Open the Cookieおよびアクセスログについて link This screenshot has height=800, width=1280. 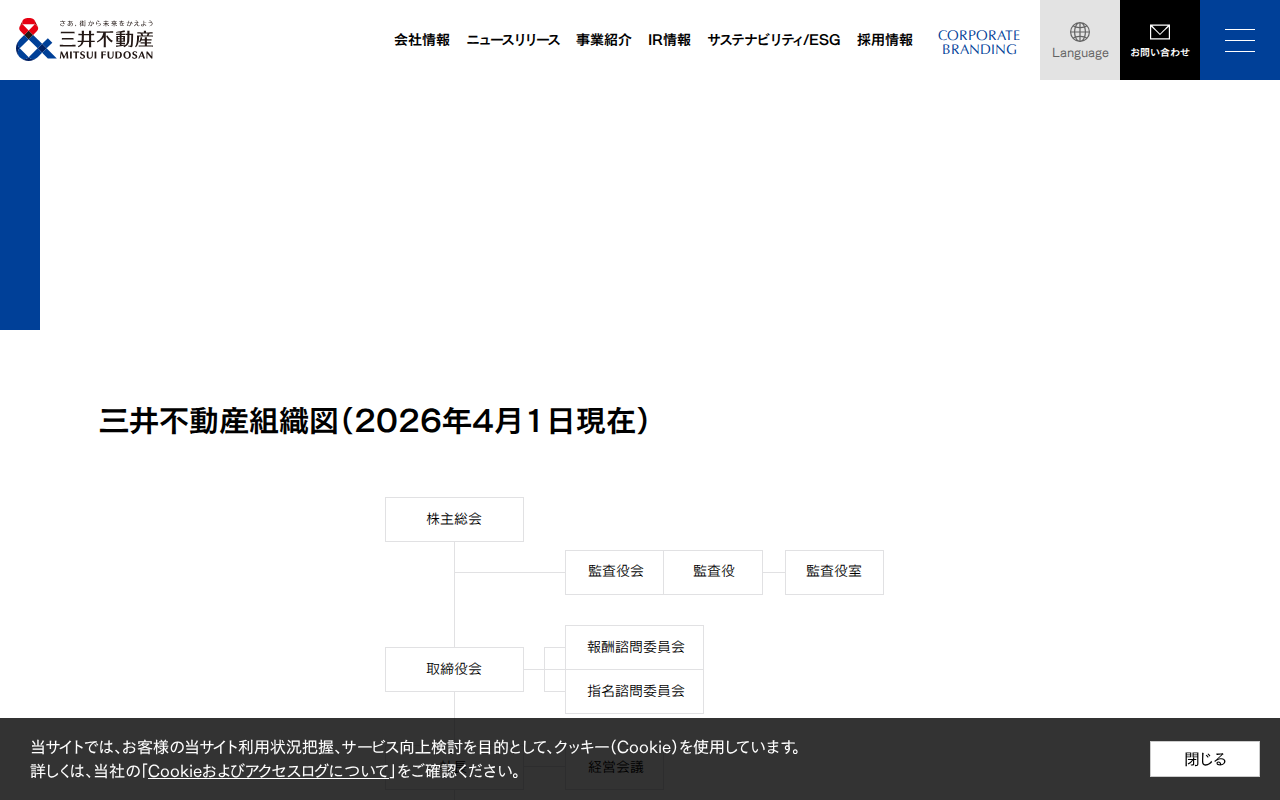pos(269,771)
